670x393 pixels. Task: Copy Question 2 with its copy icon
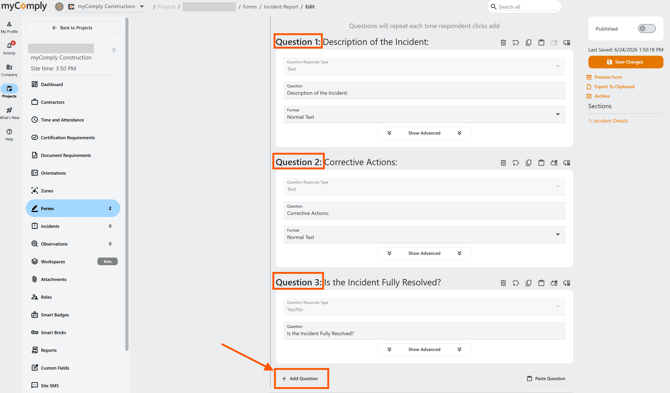529,163
